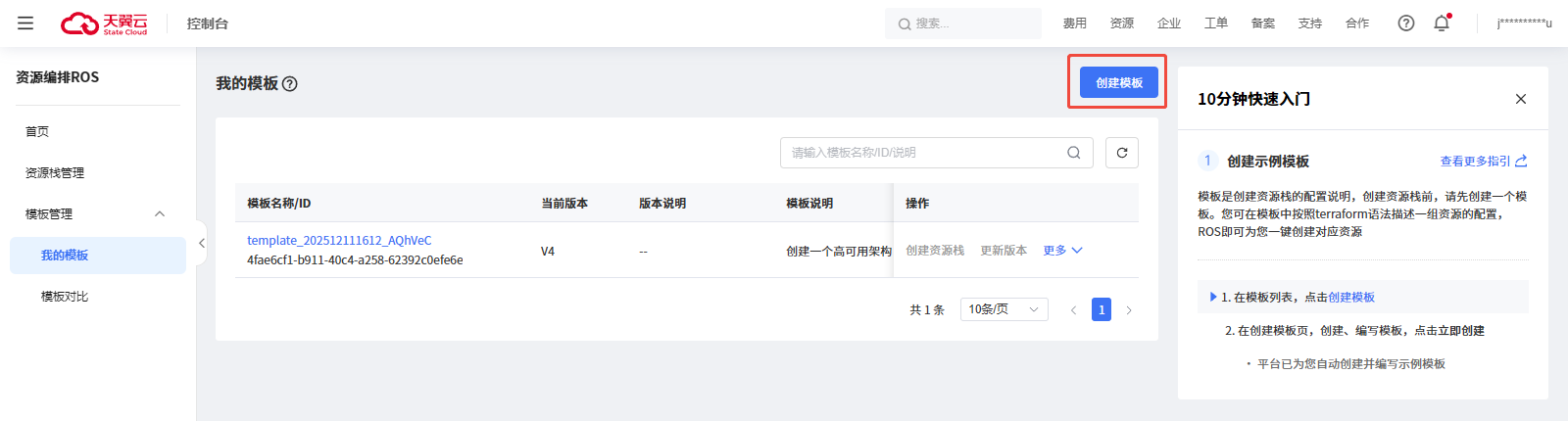
Task: Click the 资源编排ROS sidebar title
Action: (58, 77)
